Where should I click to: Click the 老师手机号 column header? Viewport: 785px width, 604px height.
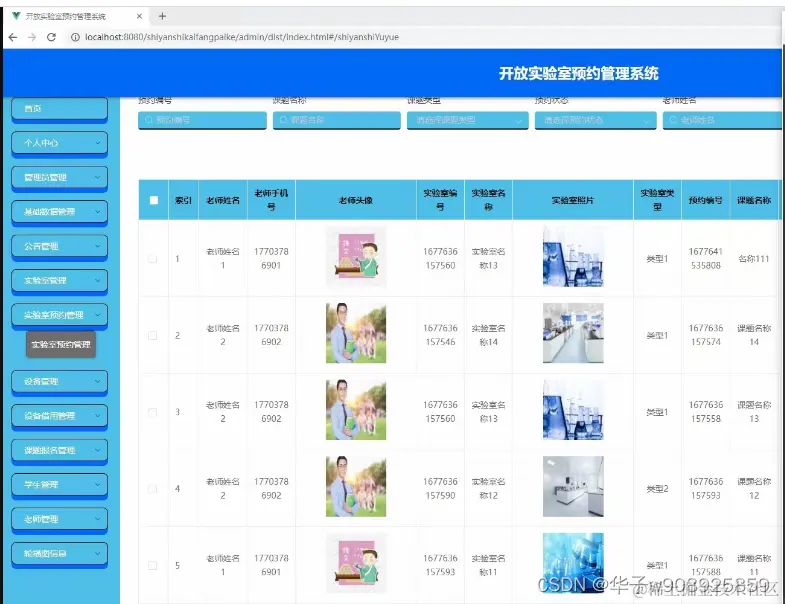pyautogui.click(x=271, y=200)
